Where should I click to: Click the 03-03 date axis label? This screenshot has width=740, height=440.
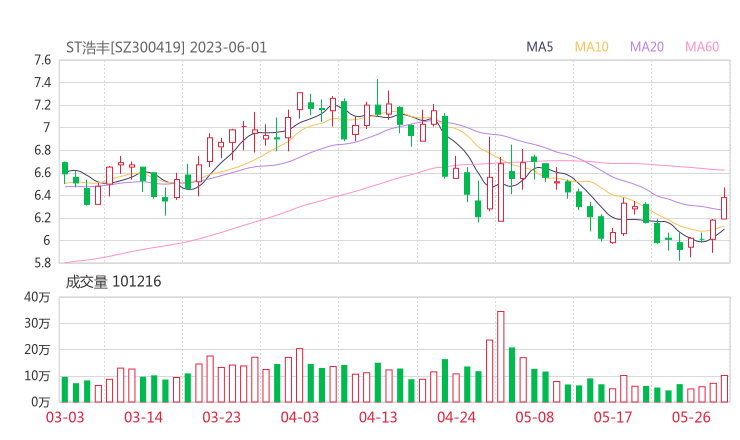point(65,417)
